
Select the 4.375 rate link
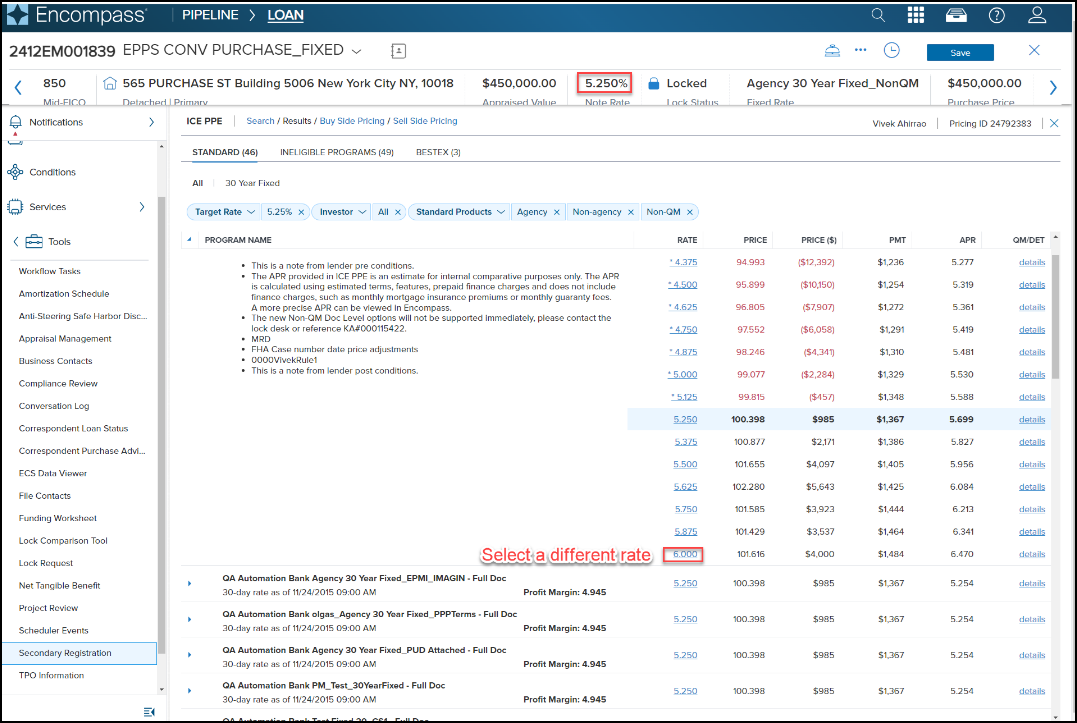point(683,262)
